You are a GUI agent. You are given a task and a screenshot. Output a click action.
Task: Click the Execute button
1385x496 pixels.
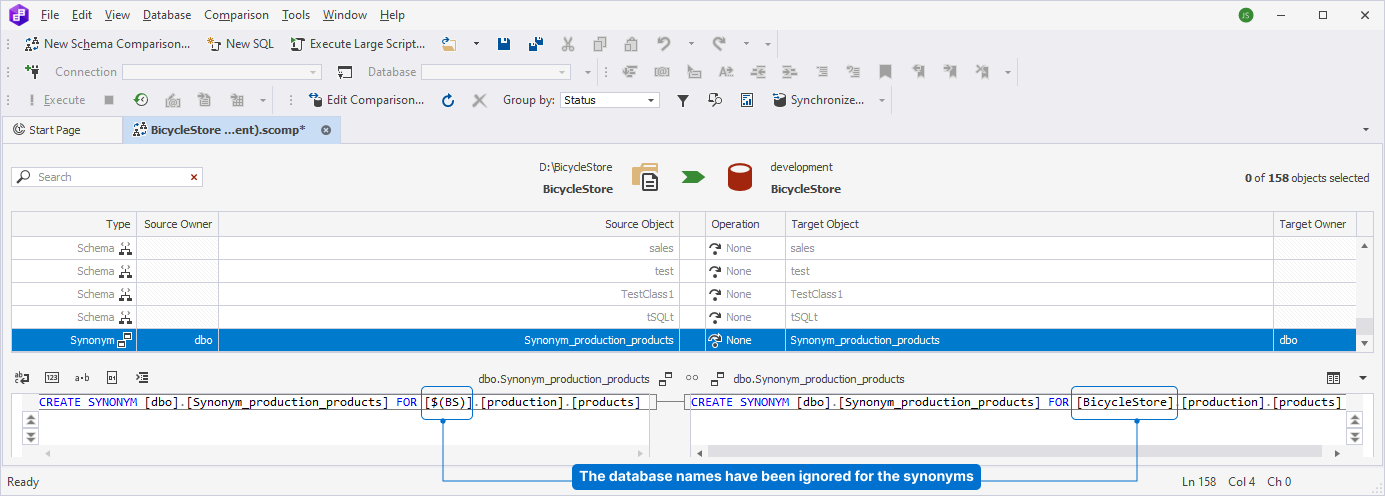(55, 100)
